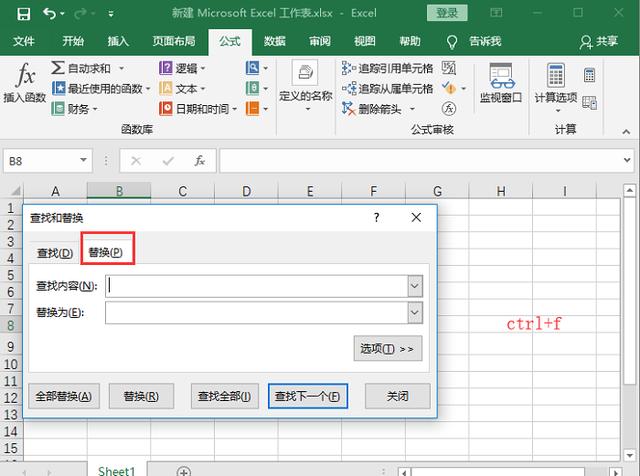Switch to the Review (审阅) tab
Image resolution: width=640 pixels, height=476 pixels.
tap(320, 41)
